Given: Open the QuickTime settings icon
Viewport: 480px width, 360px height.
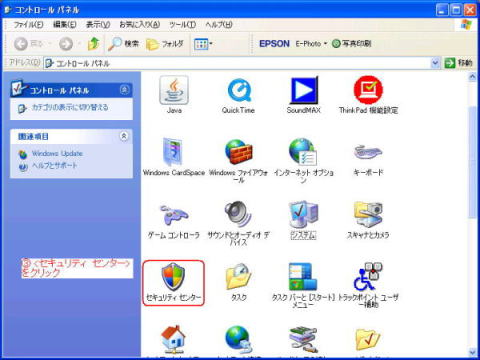Looking at the screenshot, I should 239,90.
